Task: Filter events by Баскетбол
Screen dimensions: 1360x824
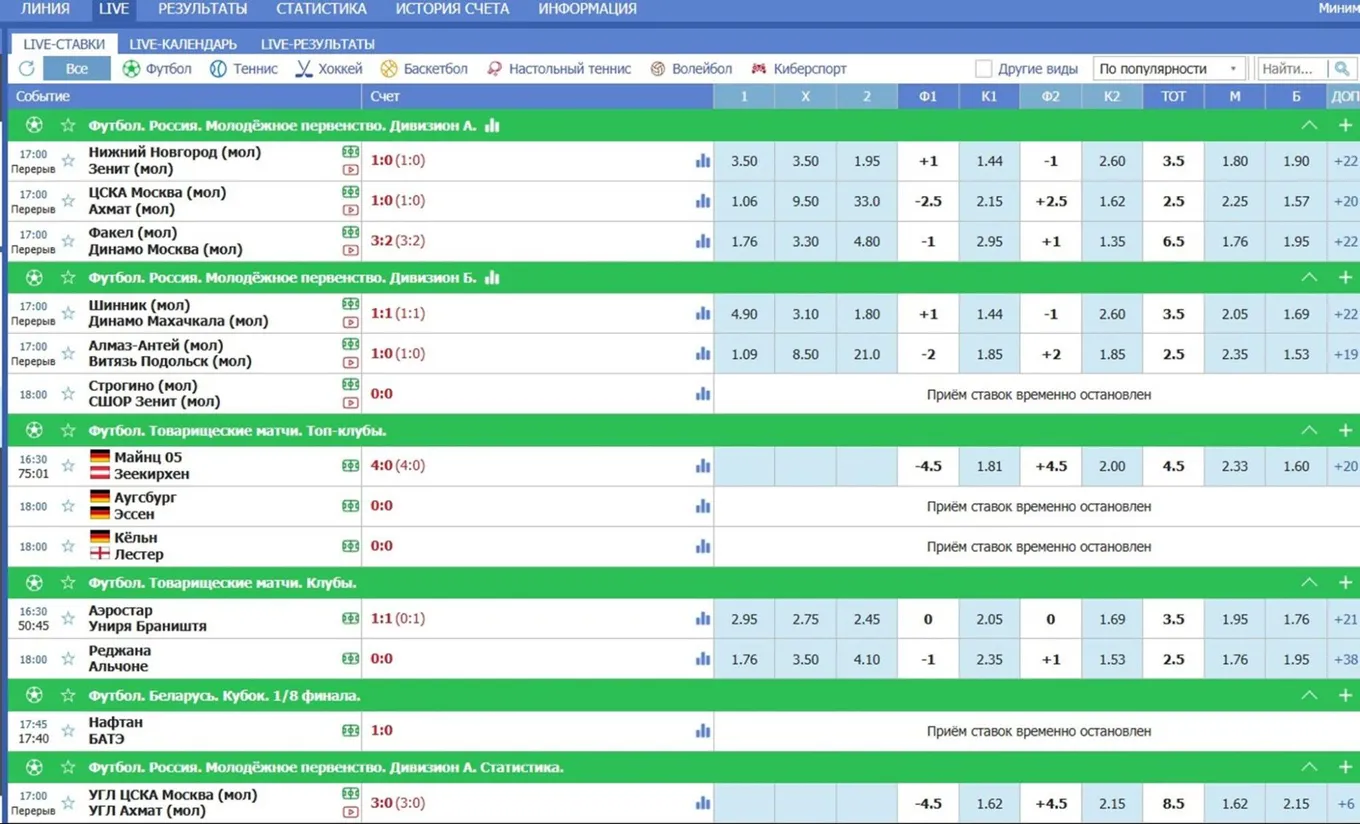Action: point(424,69)
